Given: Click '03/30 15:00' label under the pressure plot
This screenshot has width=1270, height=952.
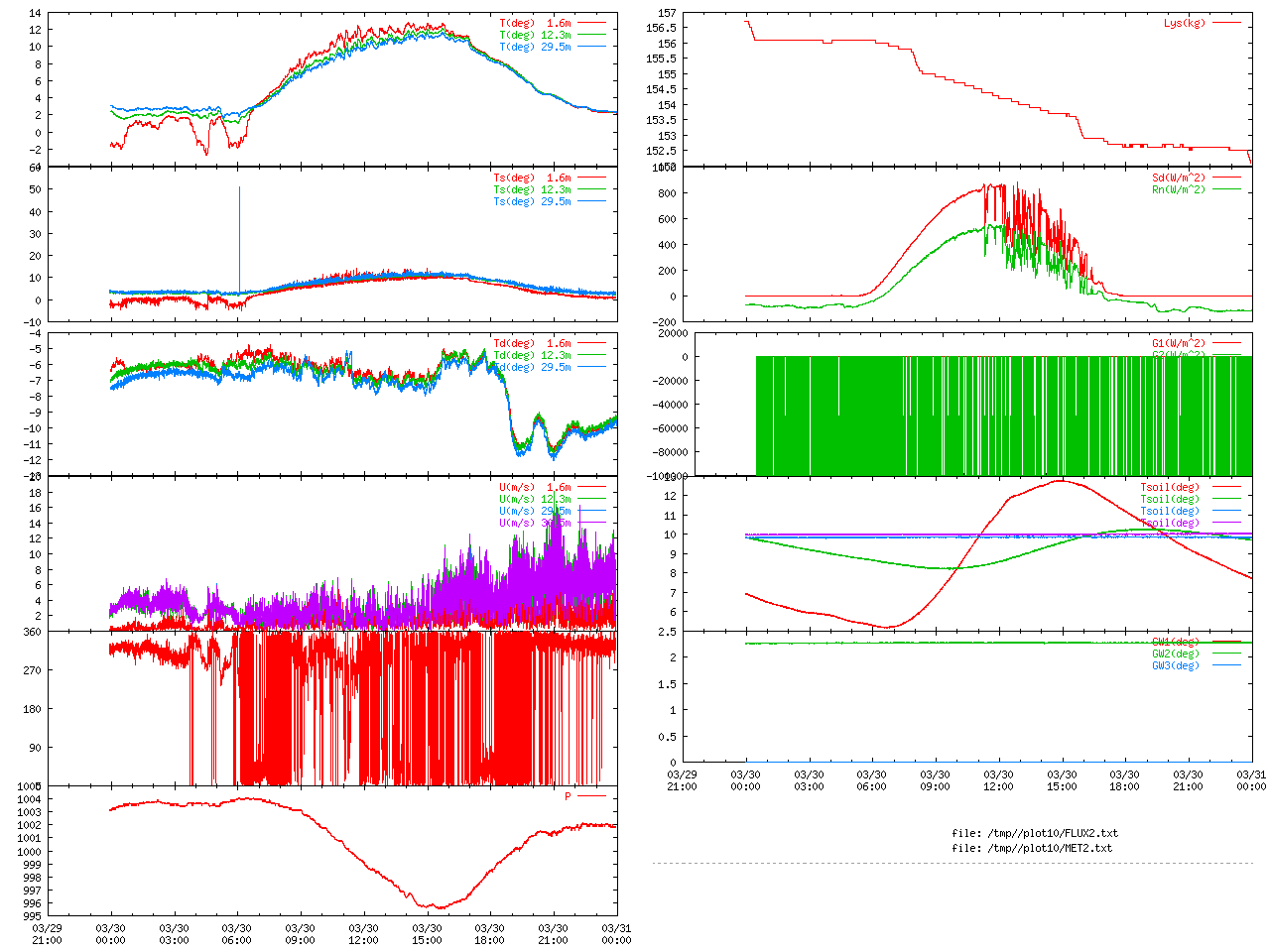Looking at the screenshot, I should click(427, 934).
